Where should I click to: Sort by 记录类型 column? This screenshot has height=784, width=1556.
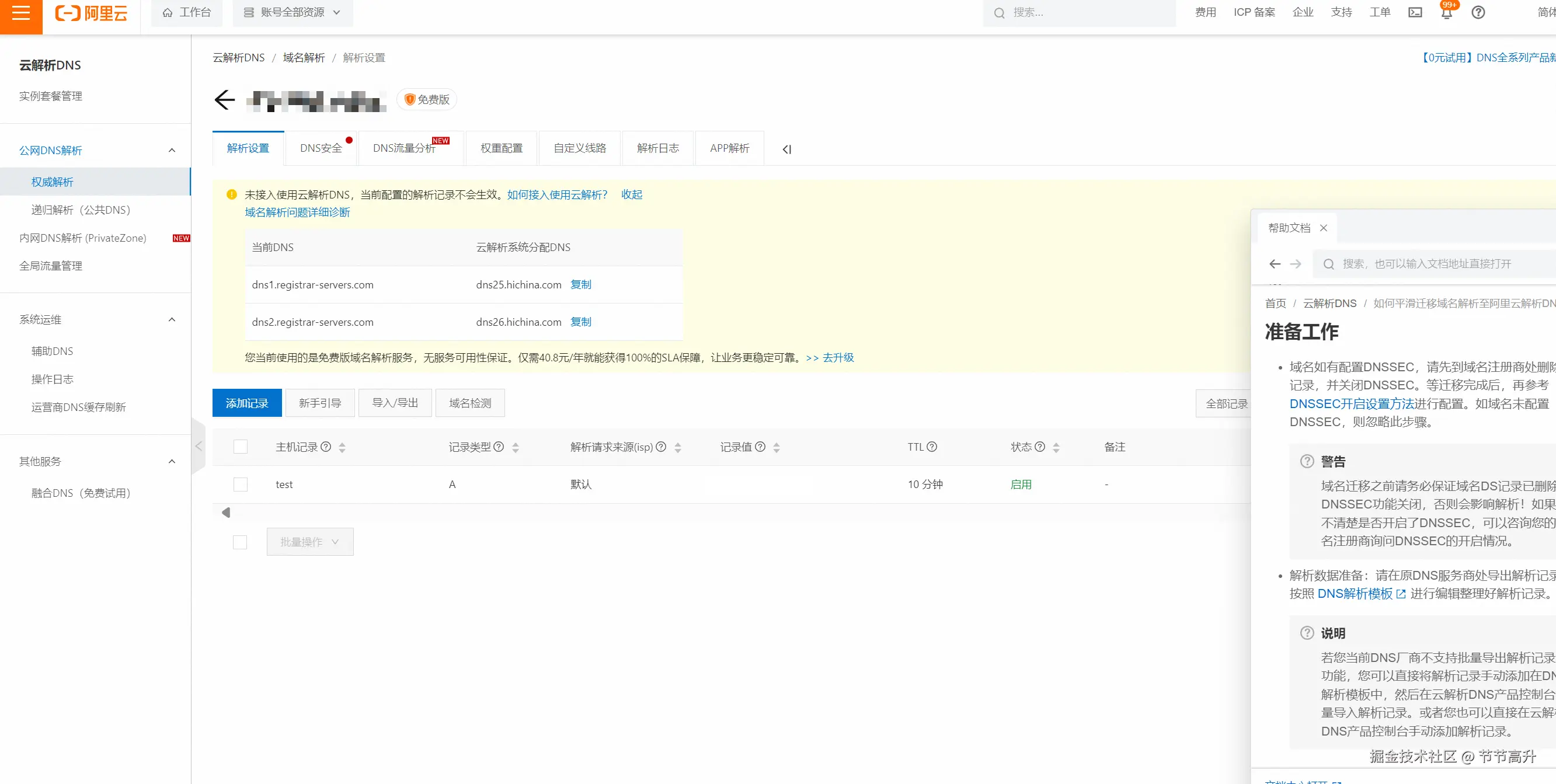[x=515, y=448]
